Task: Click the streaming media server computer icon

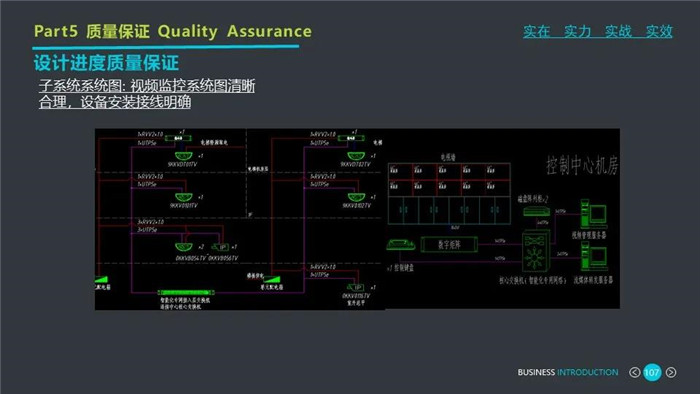Action: 594,257
